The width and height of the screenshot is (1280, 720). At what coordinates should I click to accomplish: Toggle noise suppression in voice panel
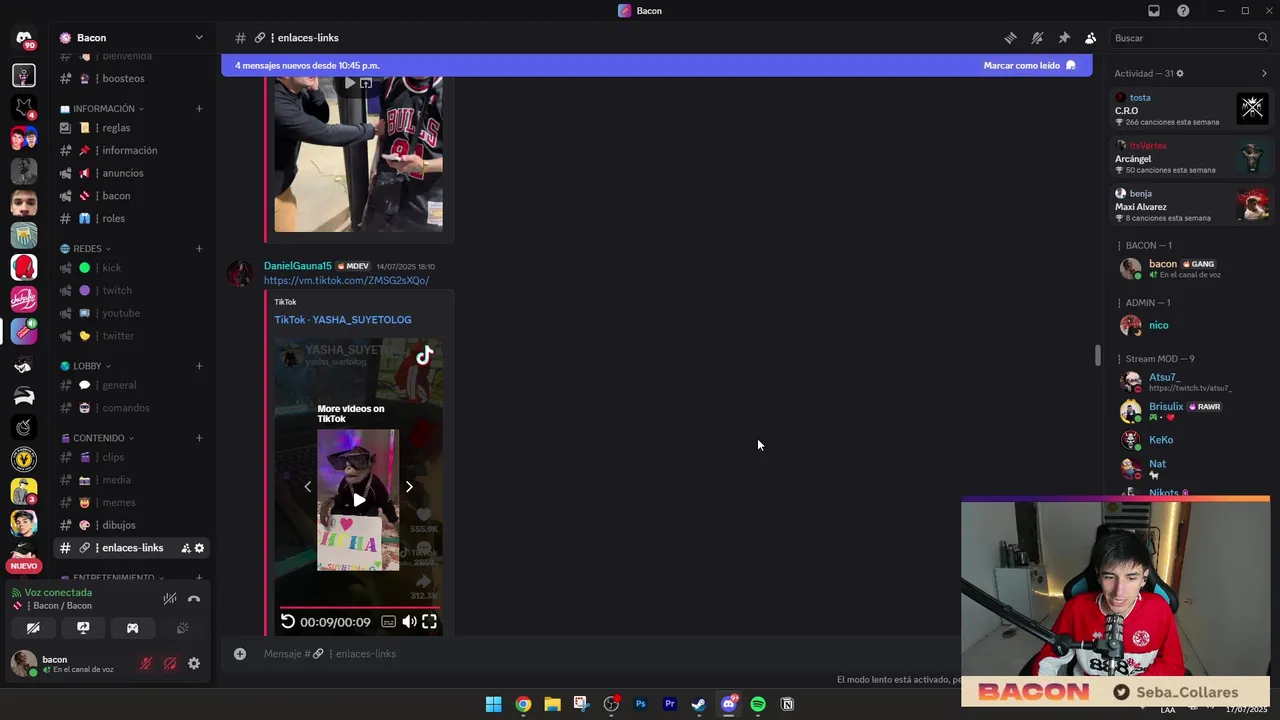[x=170, y=599]
